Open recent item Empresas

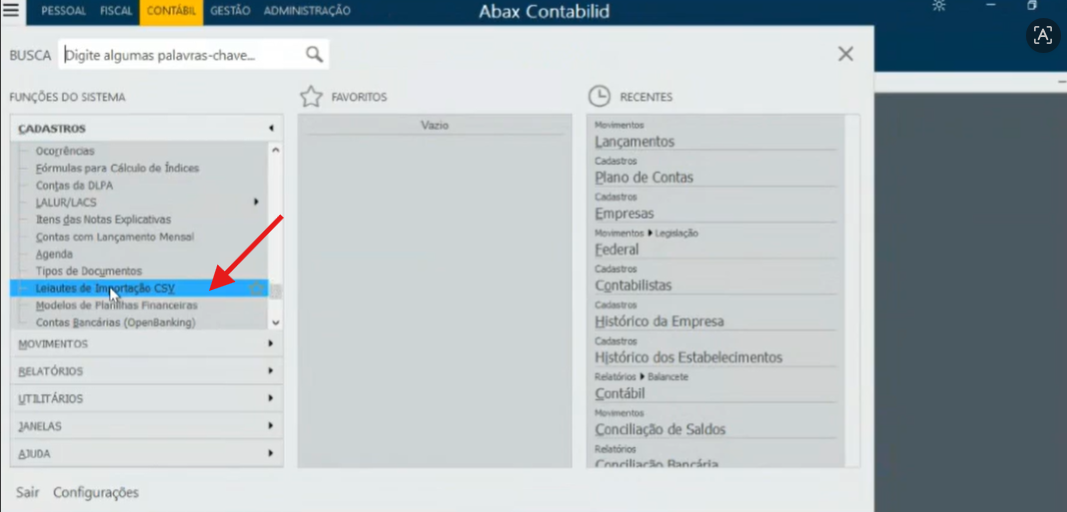pyautogui.click(x=624, y=214)
